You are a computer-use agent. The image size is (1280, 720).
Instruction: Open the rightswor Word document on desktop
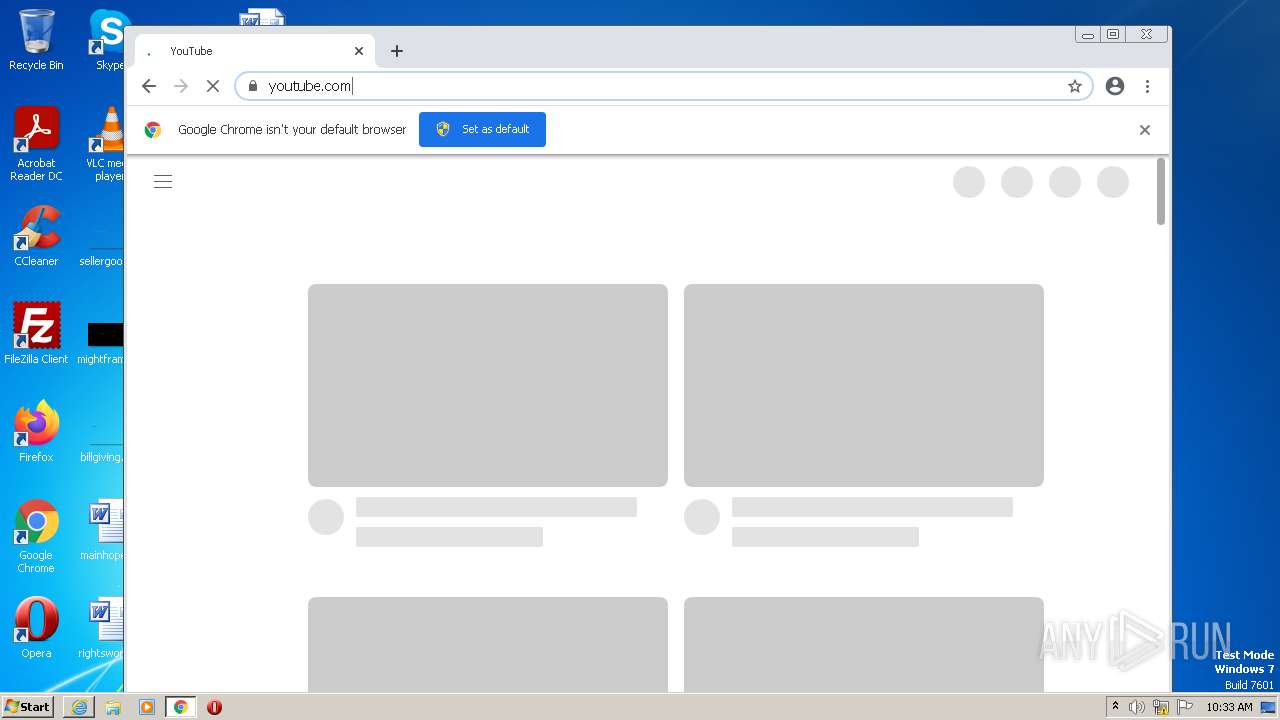click(101, 628)
